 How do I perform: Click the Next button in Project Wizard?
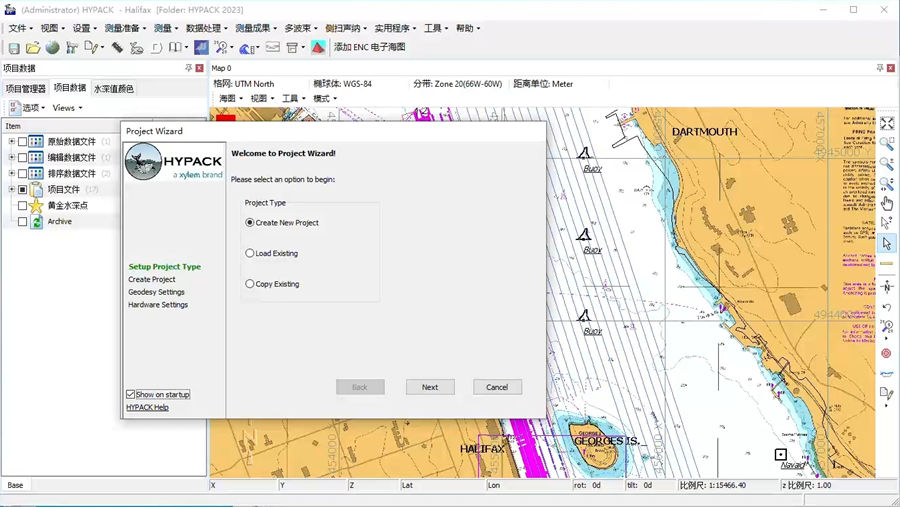coord(430,387)
